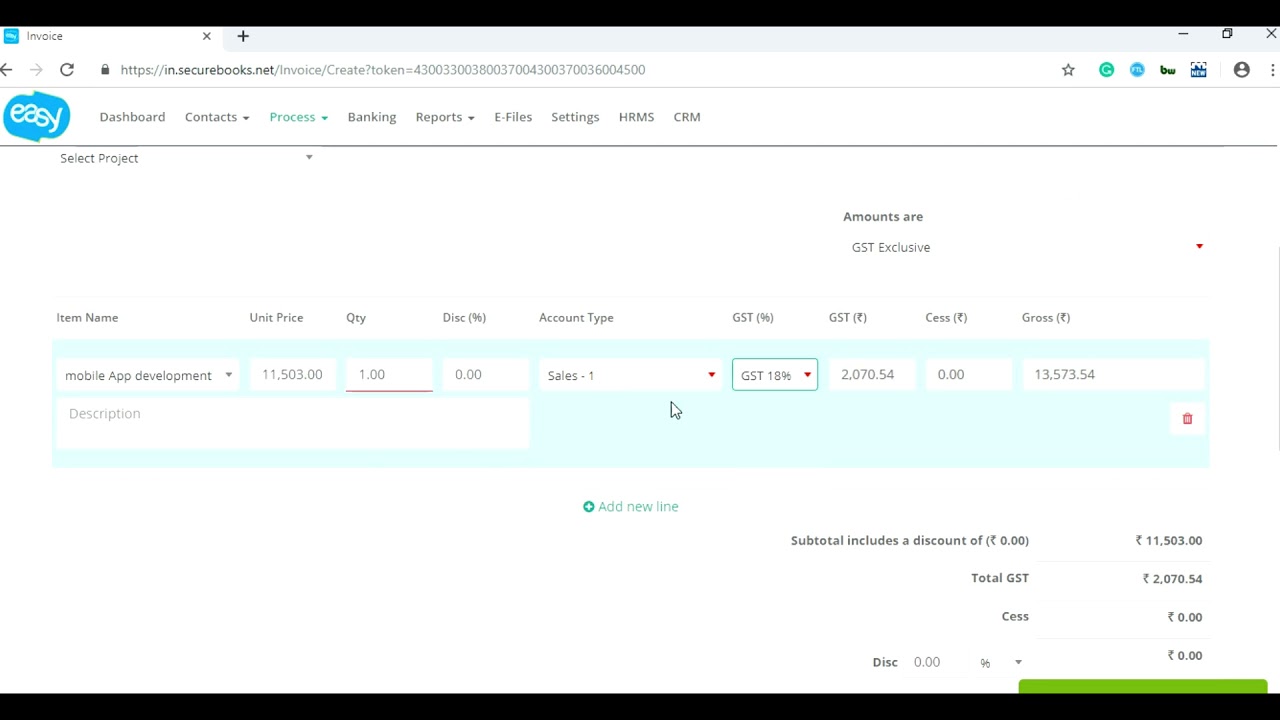Focus the Unit Price field 11,503.00
Viewport: 1280px width, 720px height.
pos(293,374)
